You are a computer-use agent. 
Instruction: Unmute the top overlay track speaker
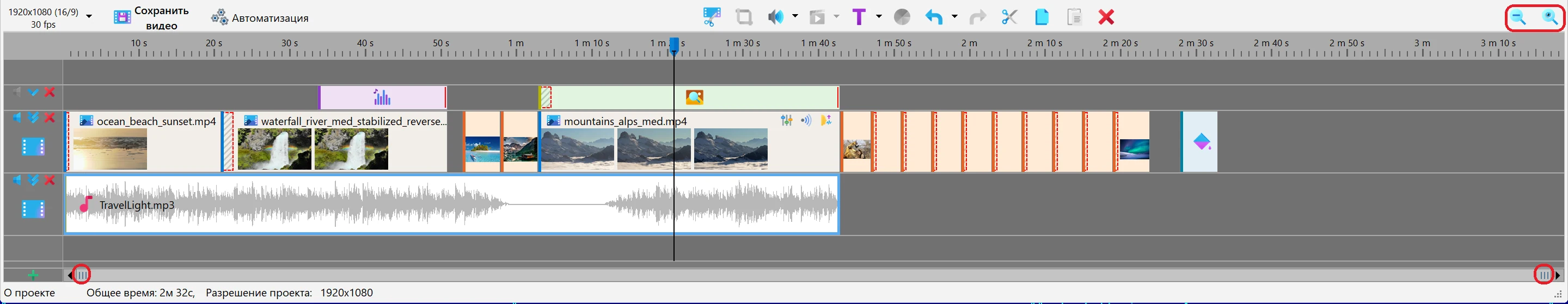click(x=17, y=92)
